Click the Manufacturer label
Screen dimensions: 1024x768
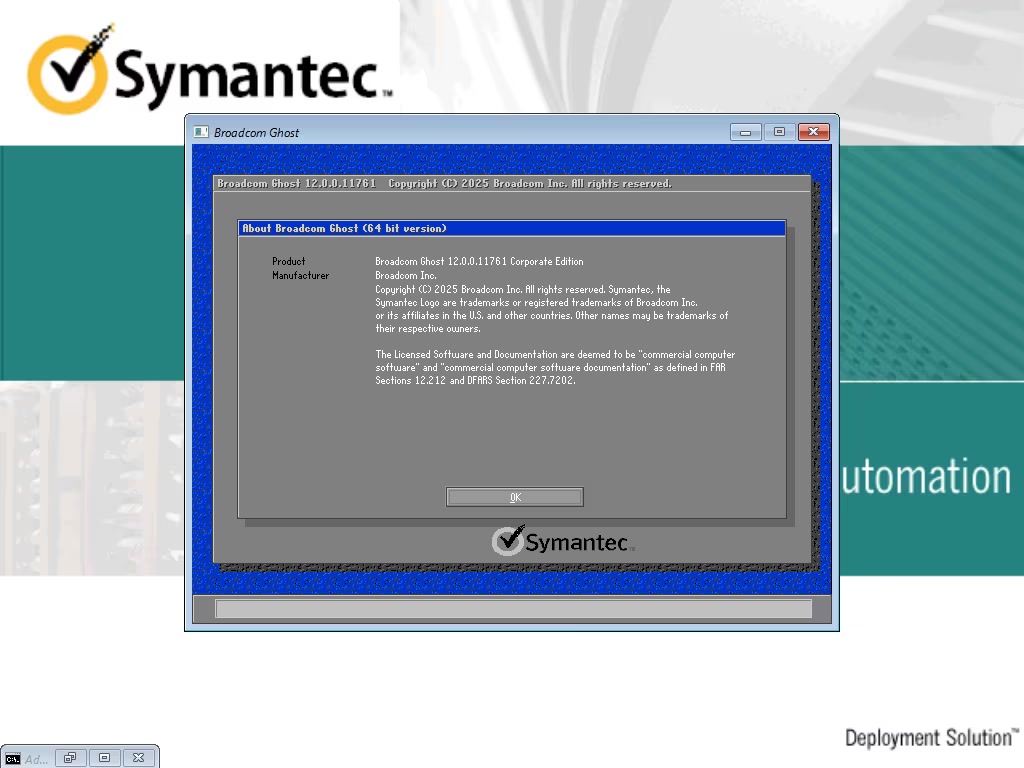(300, 275)
